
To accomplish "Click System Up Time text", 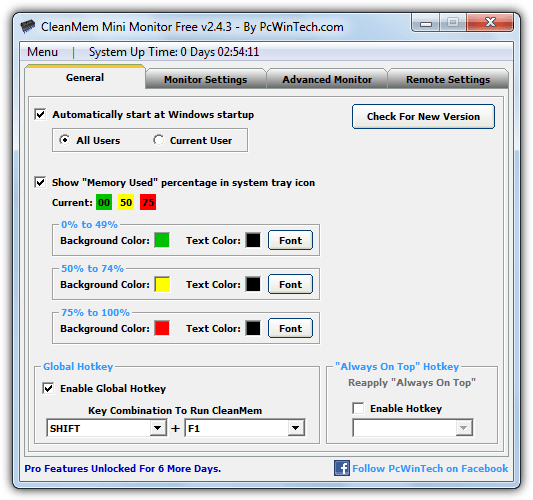I will click(174, 52).
